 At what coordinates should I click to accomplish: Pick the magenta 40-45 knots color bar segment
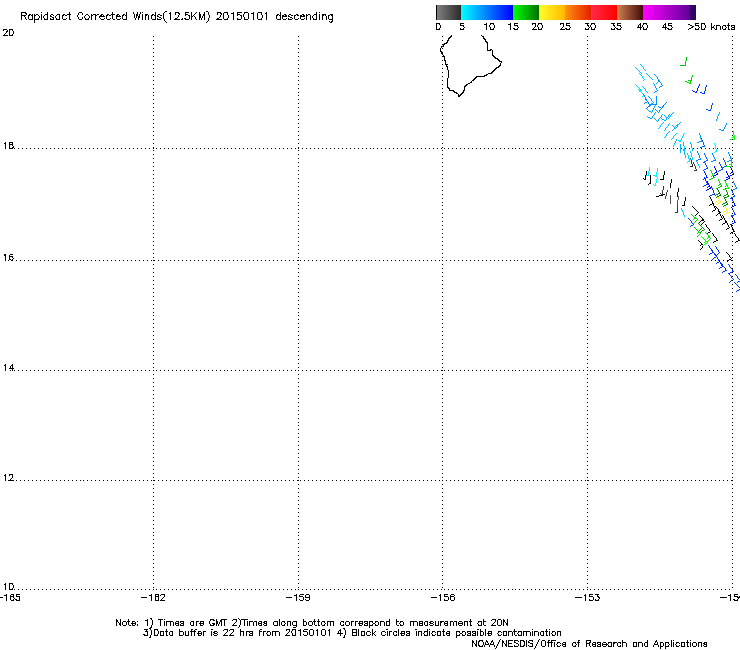click(656, 12)
